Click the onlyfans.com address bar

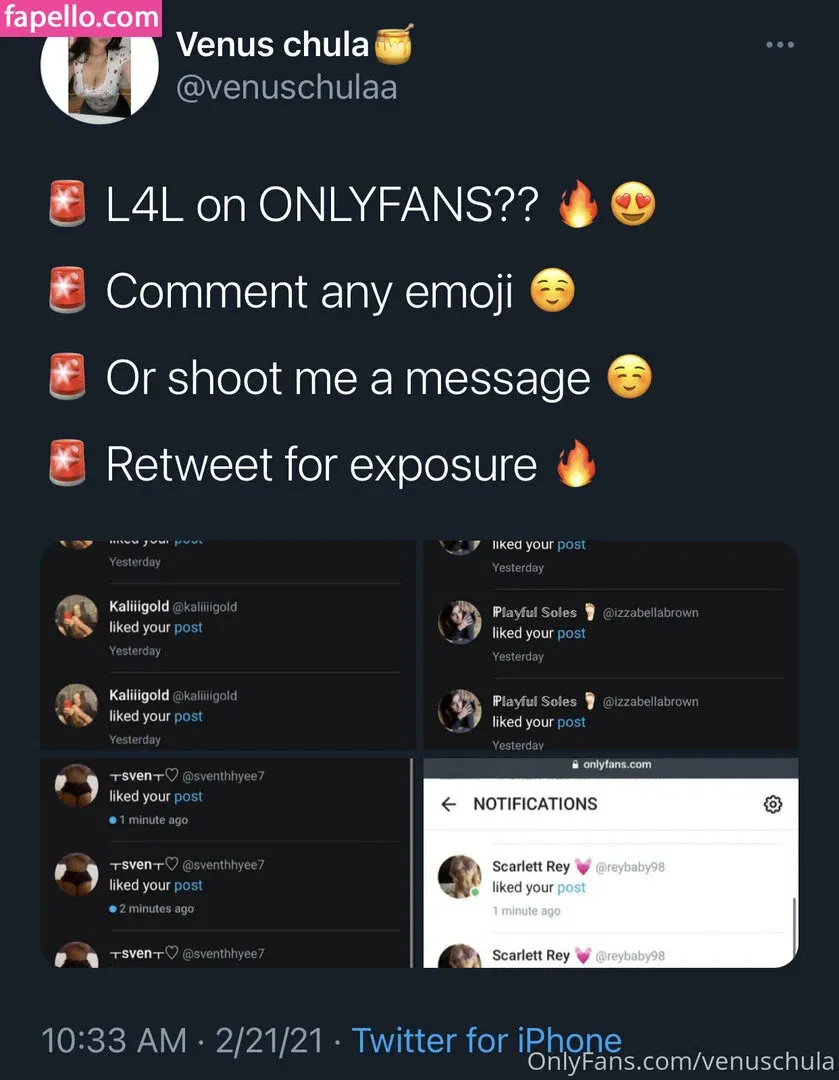611,765
